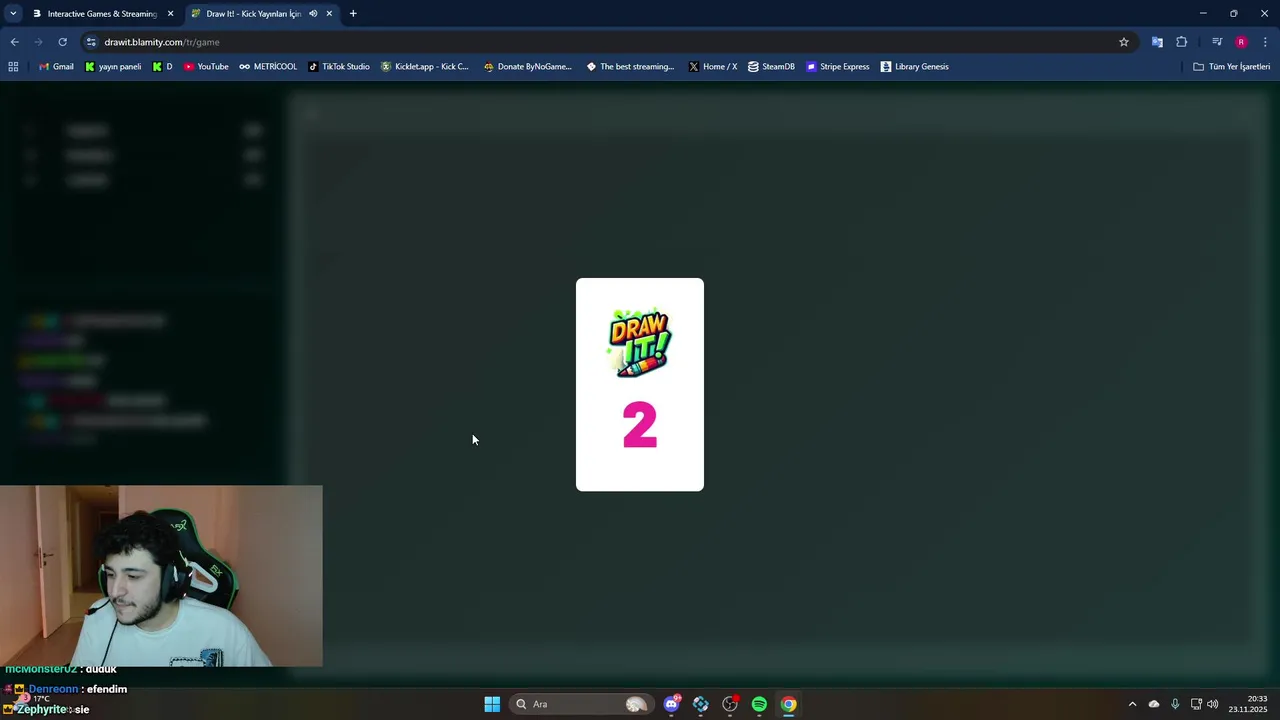This screenshot has width=1280, height=720.
Task: Reload the current page
Action: 62,42
